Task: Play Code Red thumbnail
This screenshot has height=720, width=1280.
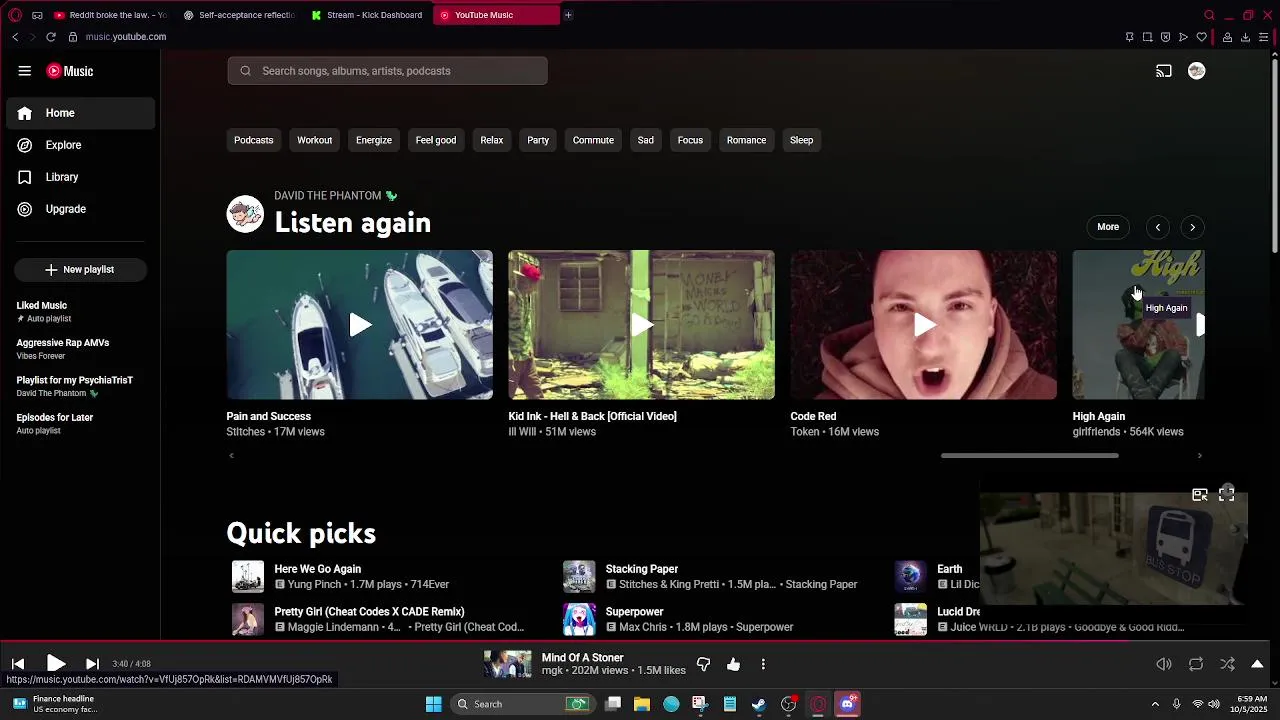Action: [923, 325]
